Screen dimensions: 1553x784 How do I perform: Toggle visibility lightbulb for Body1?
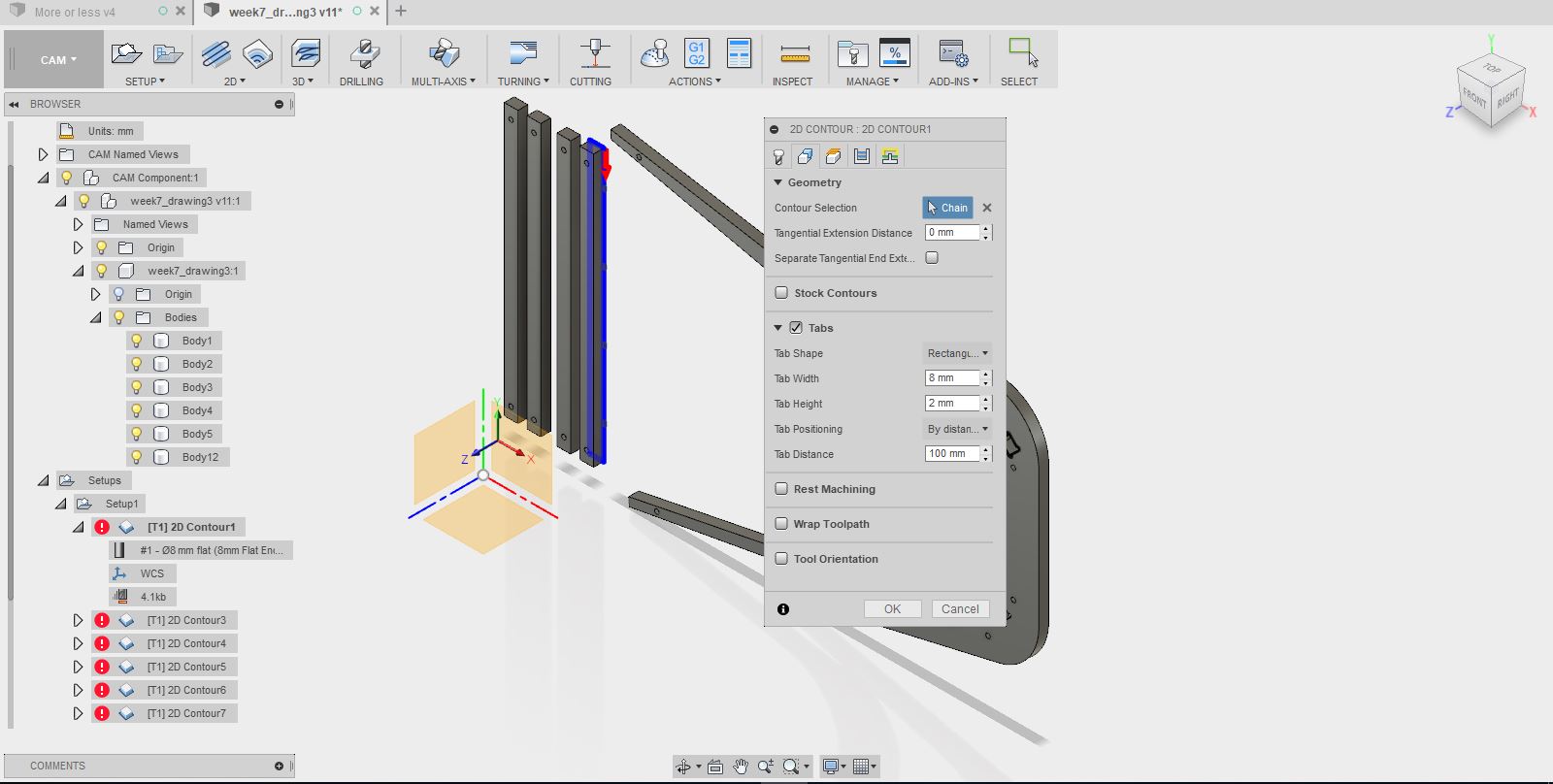[137, 341]
